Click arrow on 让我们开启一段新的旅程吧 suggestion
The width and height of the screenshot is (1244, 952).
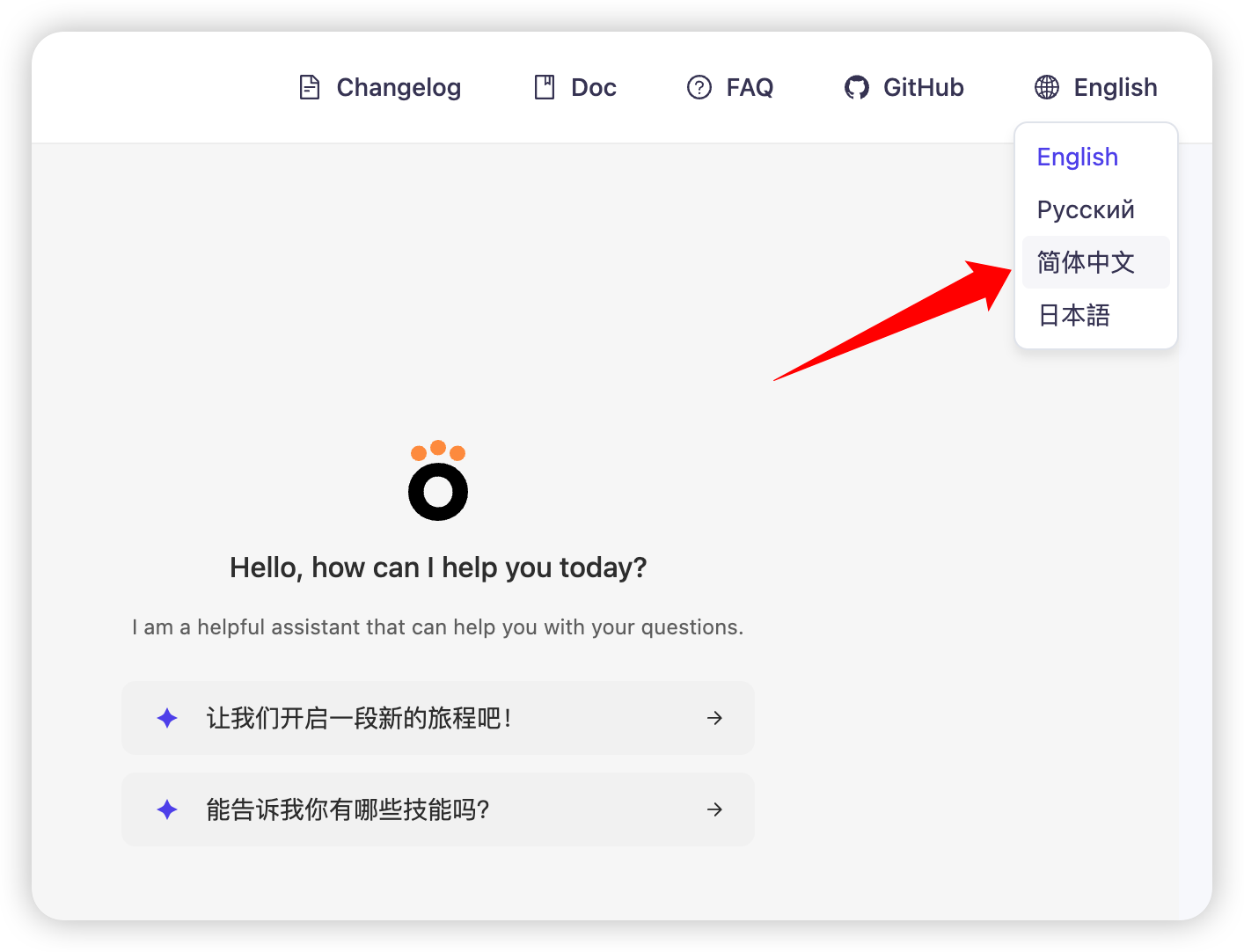[x=714, y=718]
